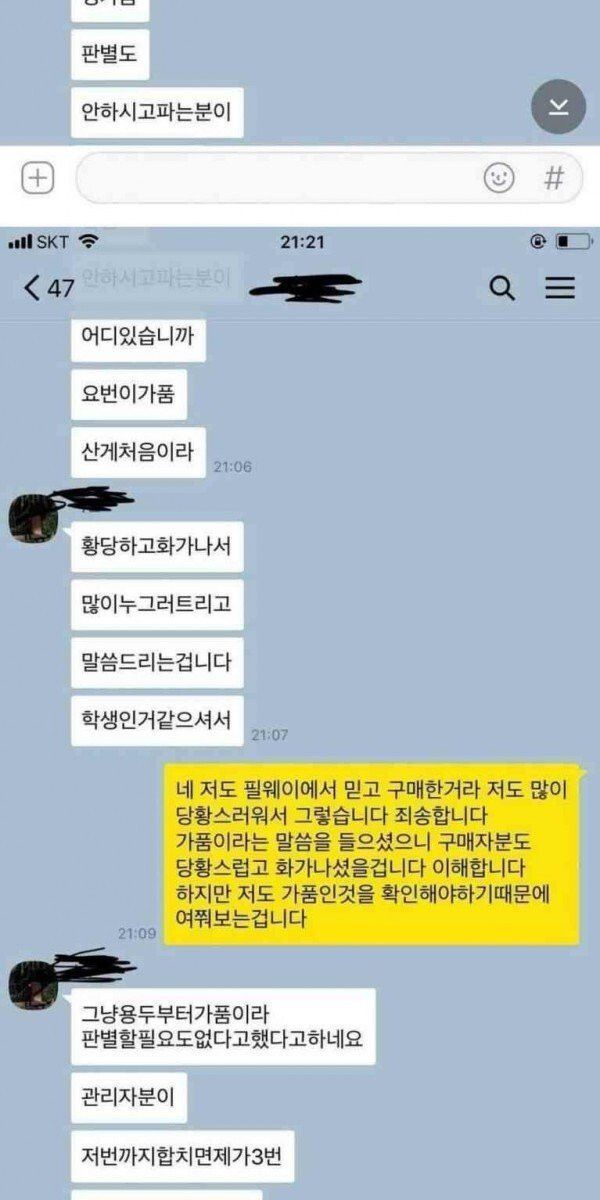This screenshot has width=600, height=1200.
Task: Select the yellow sent message bubble
Action: [x=372, y=855]
